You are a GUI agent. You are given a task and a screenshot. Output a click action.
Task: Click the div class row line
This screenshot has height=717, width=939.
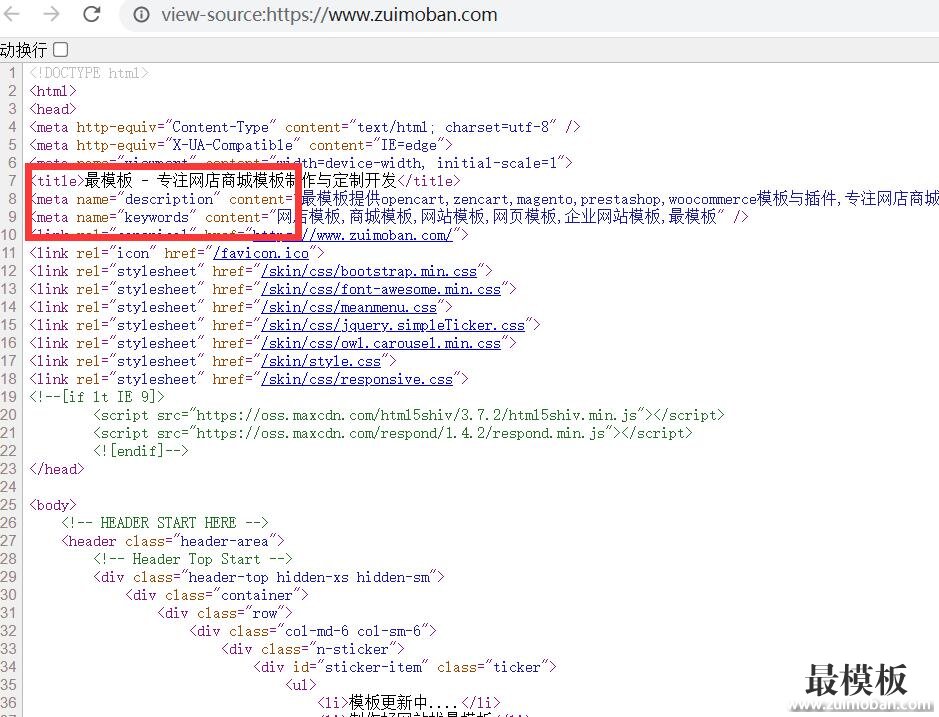point(225,613)
